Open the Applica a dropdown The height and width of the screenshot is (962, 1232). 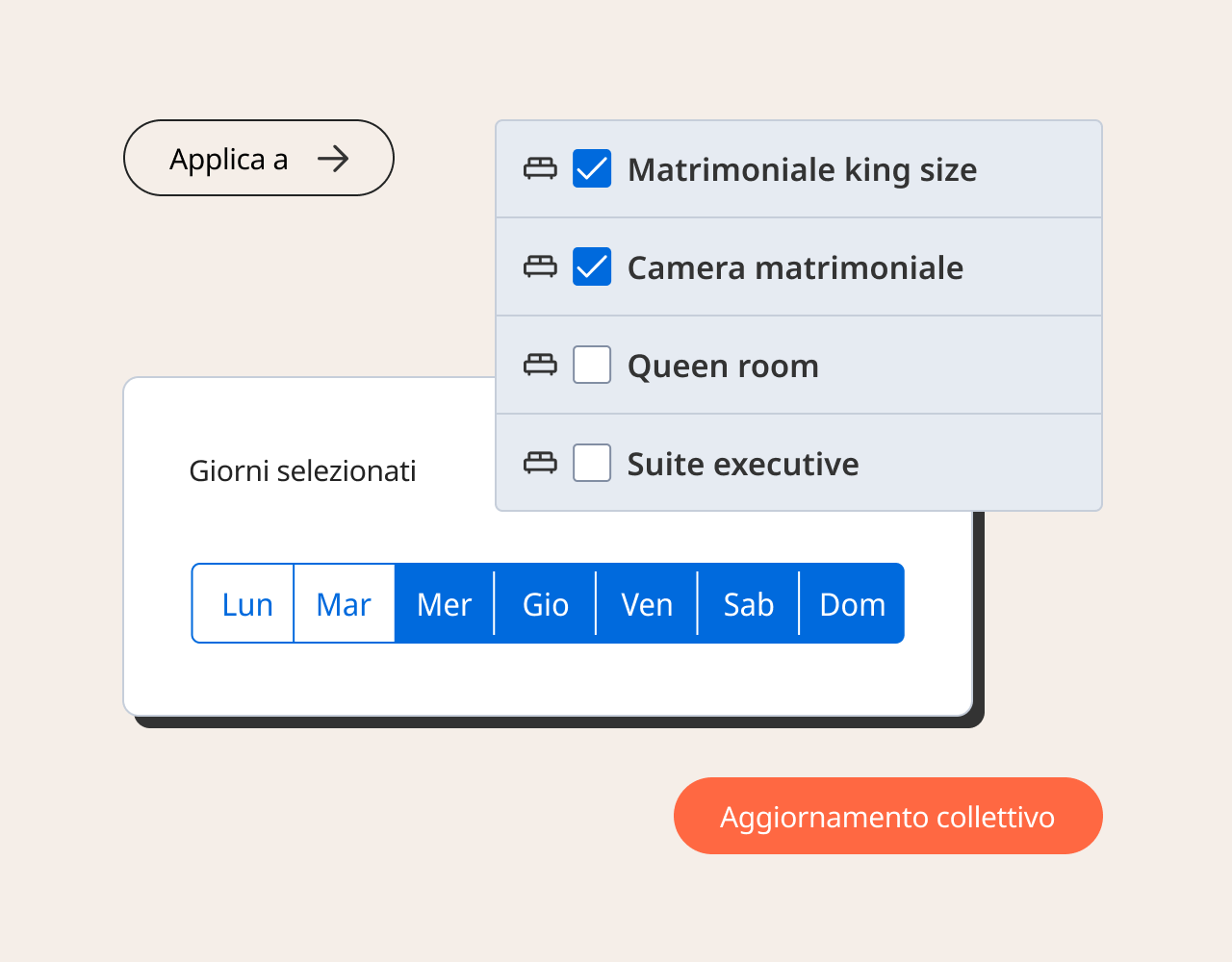(258, 159)
